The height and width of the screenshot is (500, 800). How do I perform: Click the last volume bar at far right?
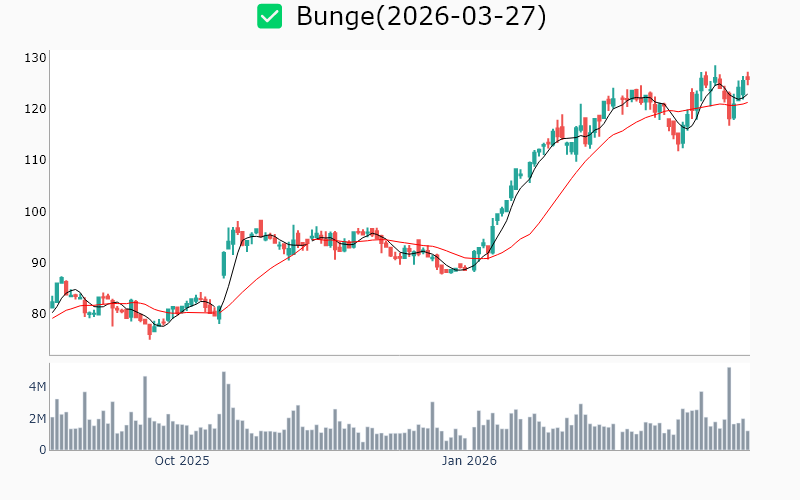pyautogui.click(x=747, y=440)
